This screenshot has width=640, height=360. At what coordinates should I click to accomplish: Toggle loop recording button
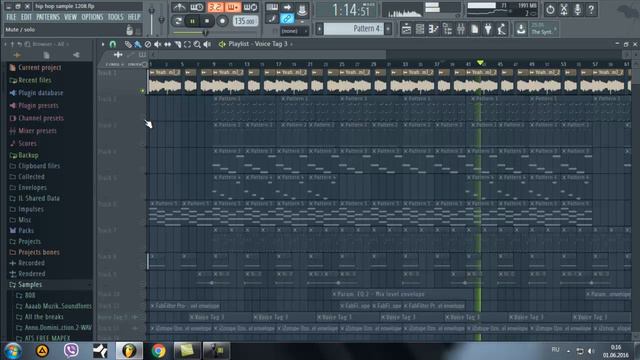click(251, 7)
